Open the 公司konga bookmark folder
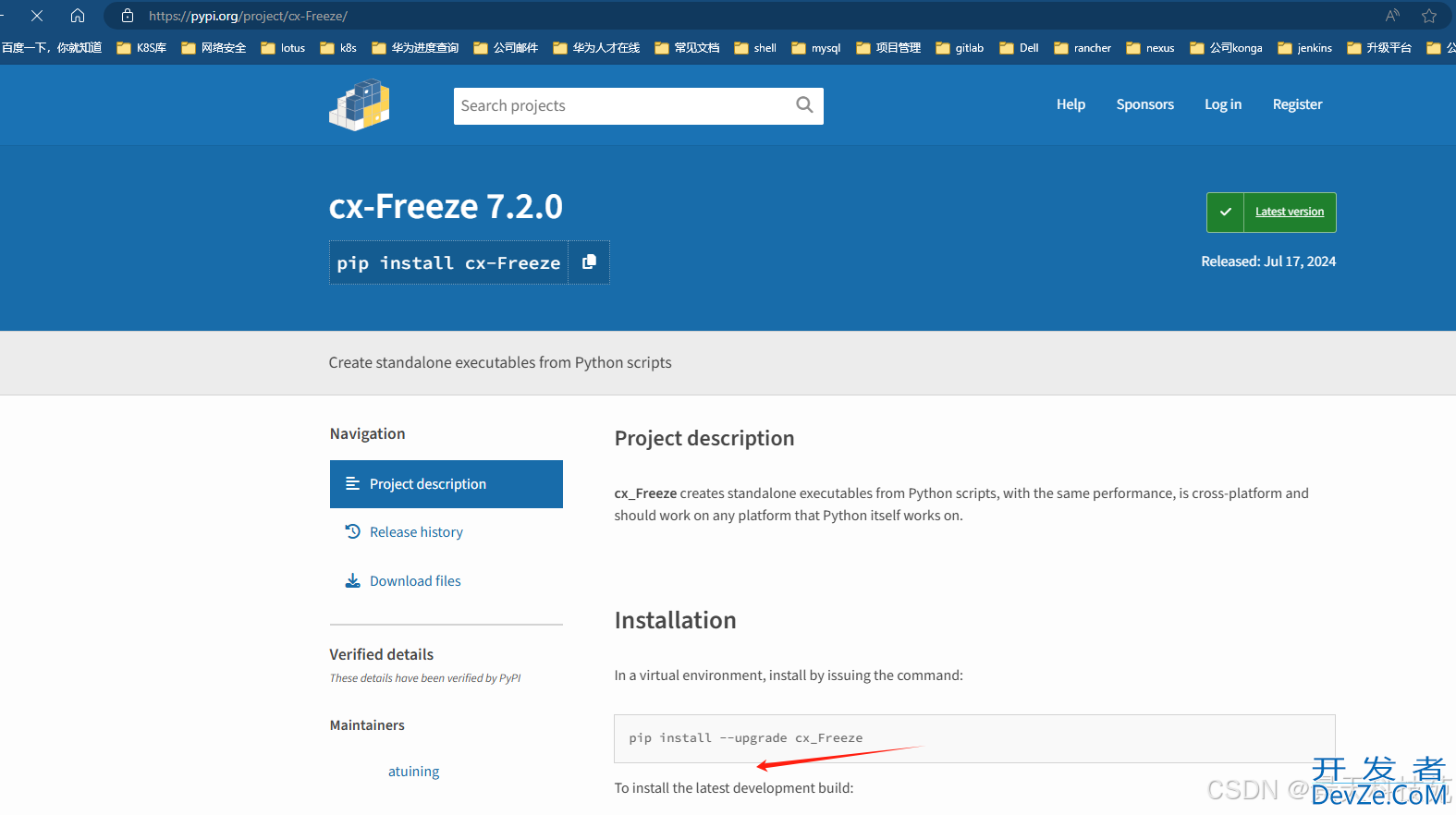The width and height of the screenshot is (1456, 815). coord(1227,48)
